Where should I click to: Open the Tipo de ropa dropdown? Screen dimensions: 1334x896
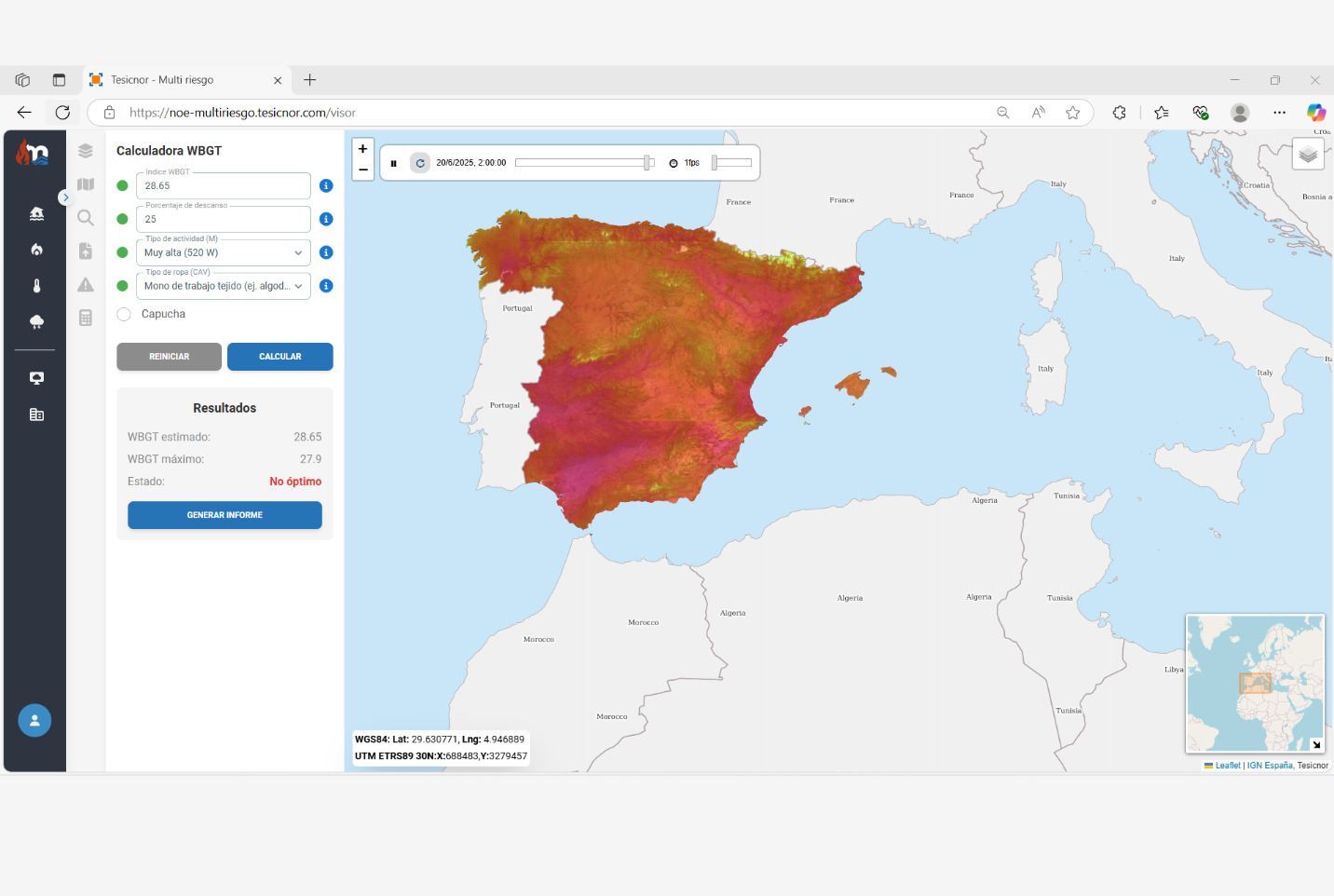[x=224, y=286]
